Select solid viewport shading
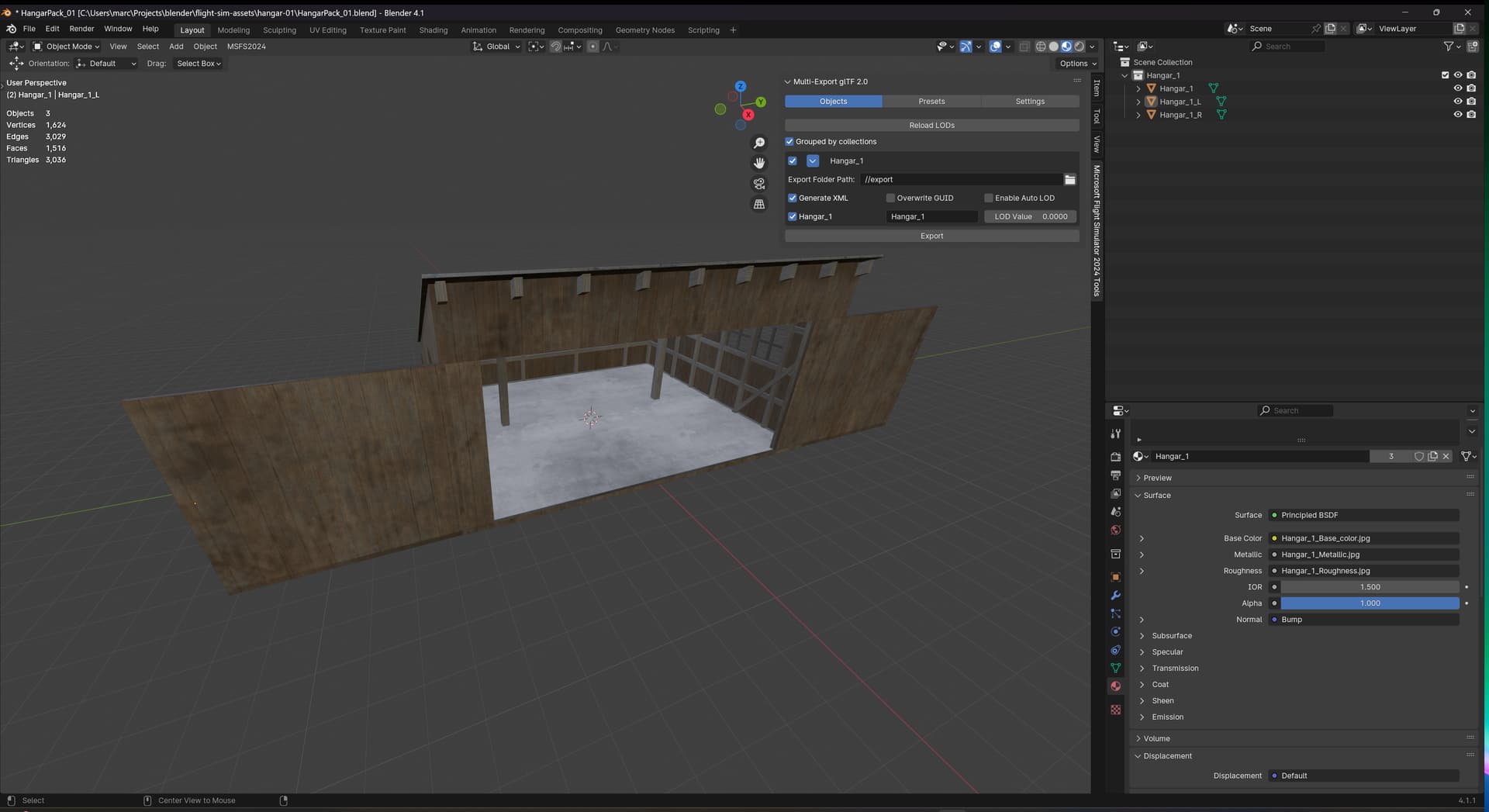 click(x=1053, y=47)
